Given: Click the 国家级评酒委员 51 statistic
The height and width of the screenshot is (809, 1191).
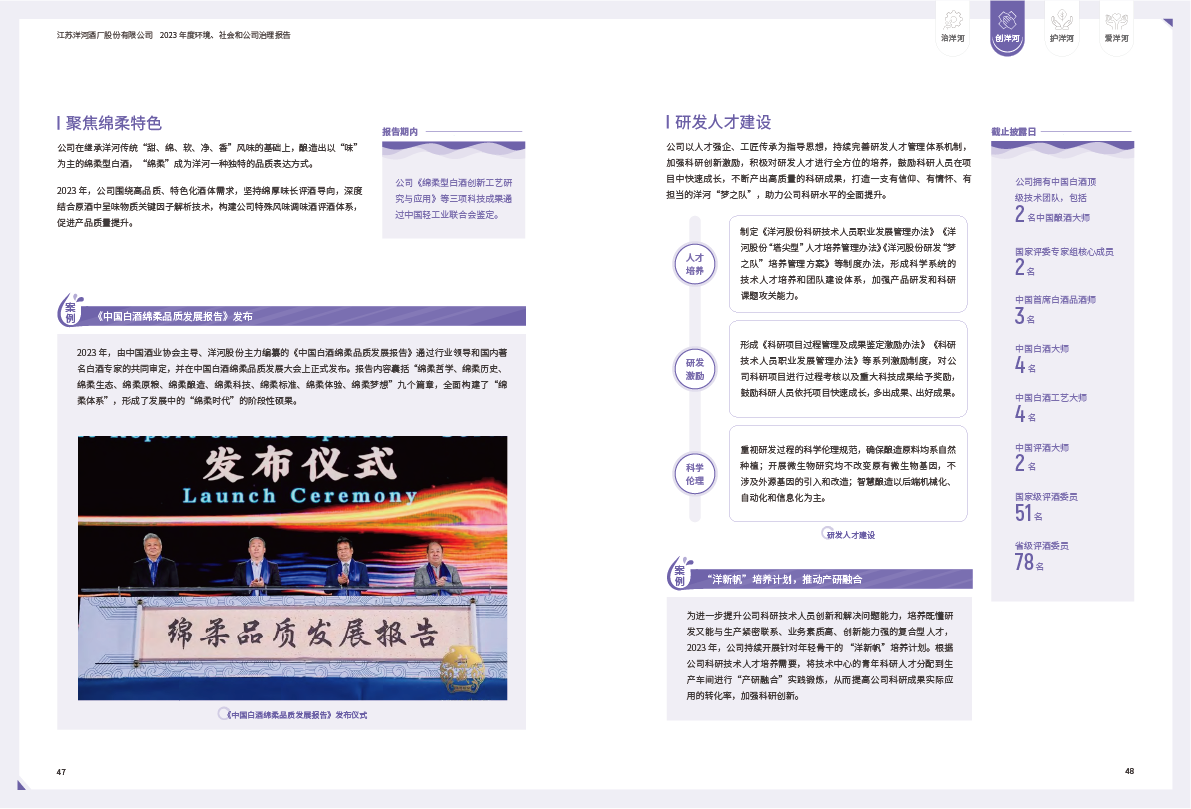Looking at the screenshot, I should (1039, 507).
